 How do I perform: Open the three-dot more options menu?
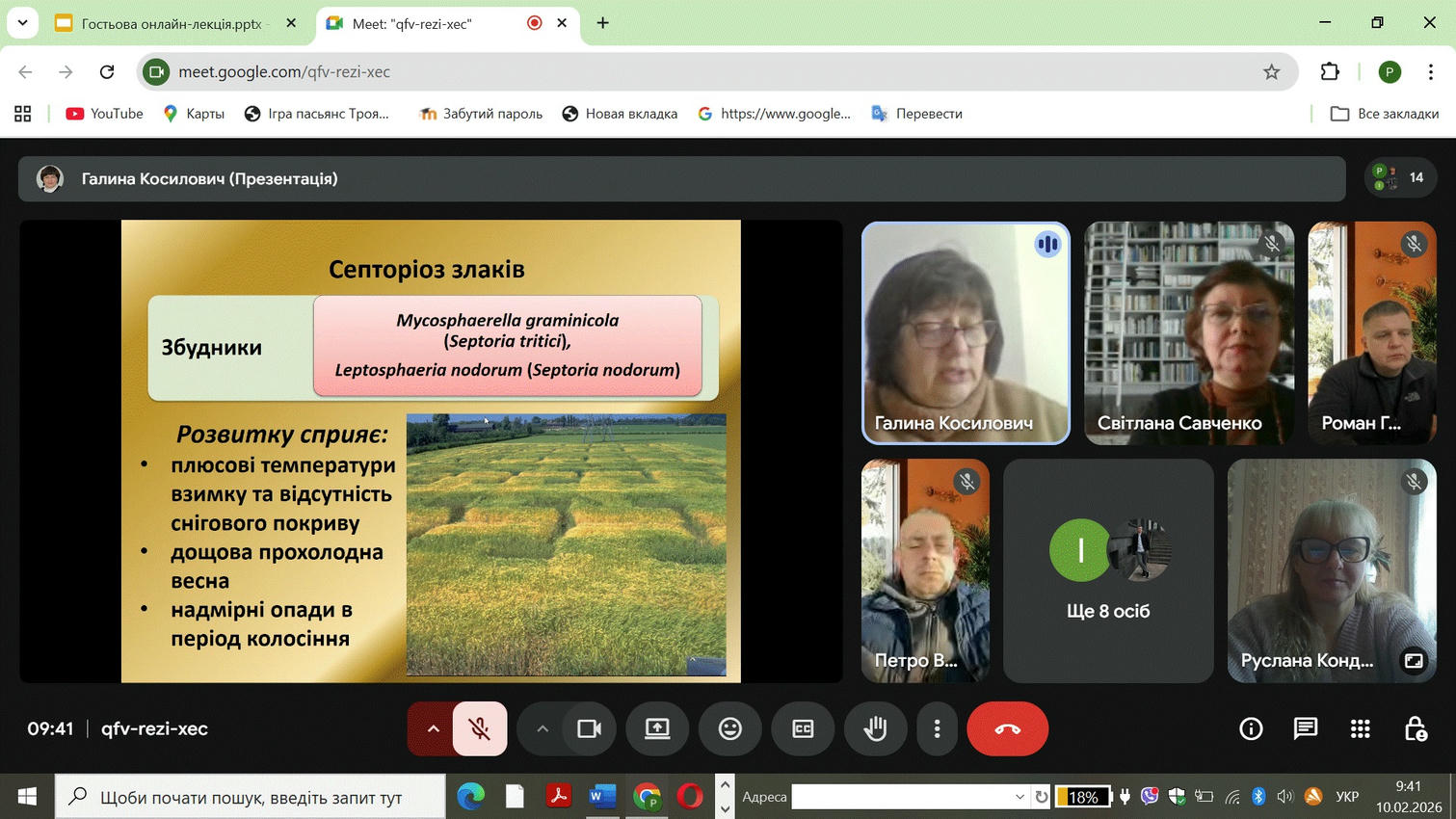click(937, 729)
